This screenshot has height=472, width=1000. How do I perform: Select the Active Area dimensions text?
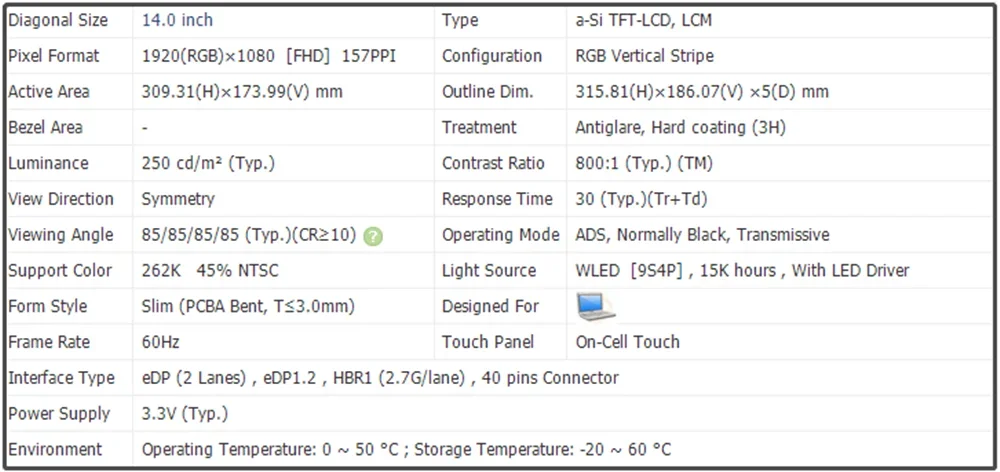[x=242, y=92]
